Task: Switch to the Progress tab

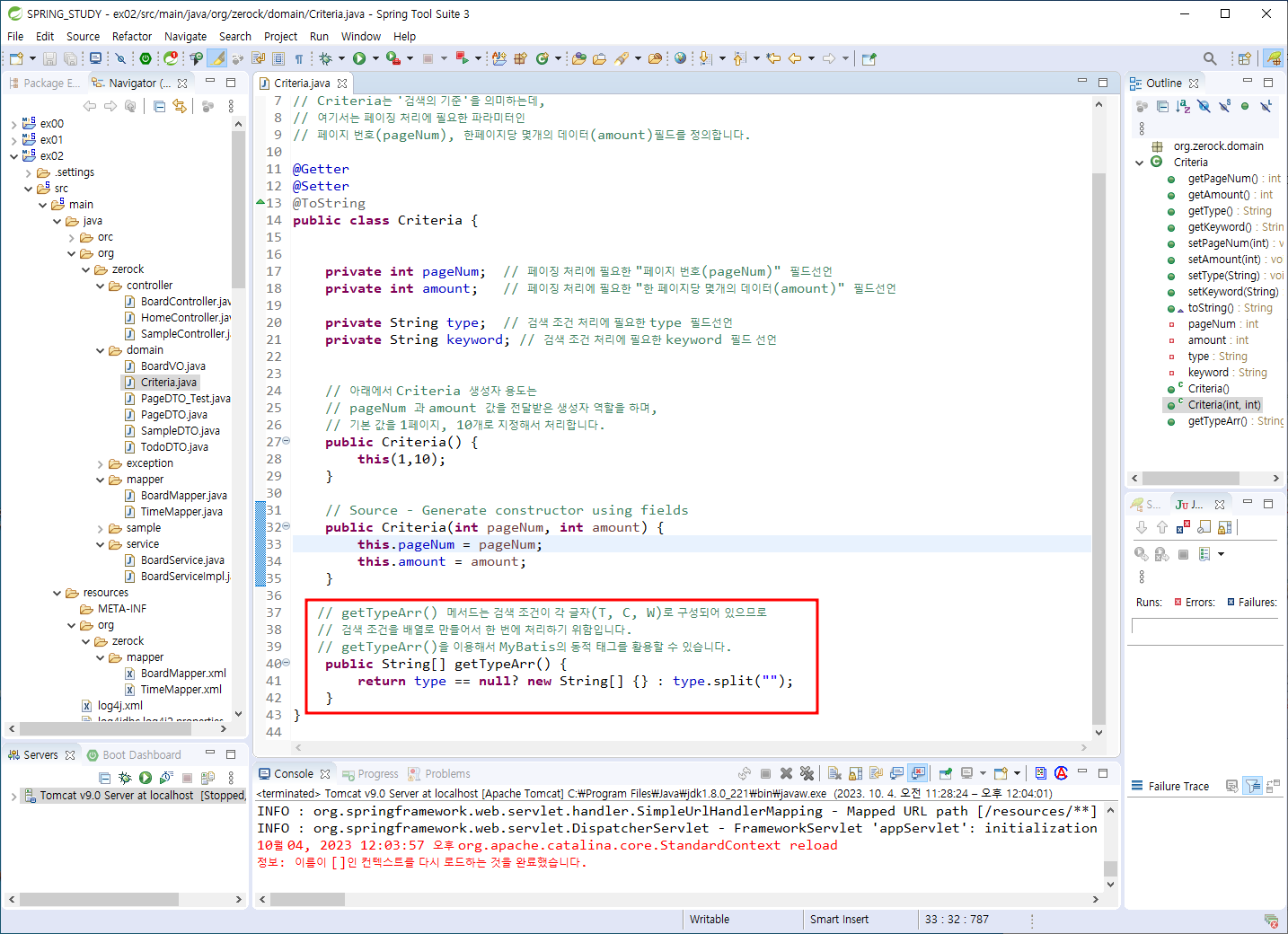Action: (x=370, y=774)
